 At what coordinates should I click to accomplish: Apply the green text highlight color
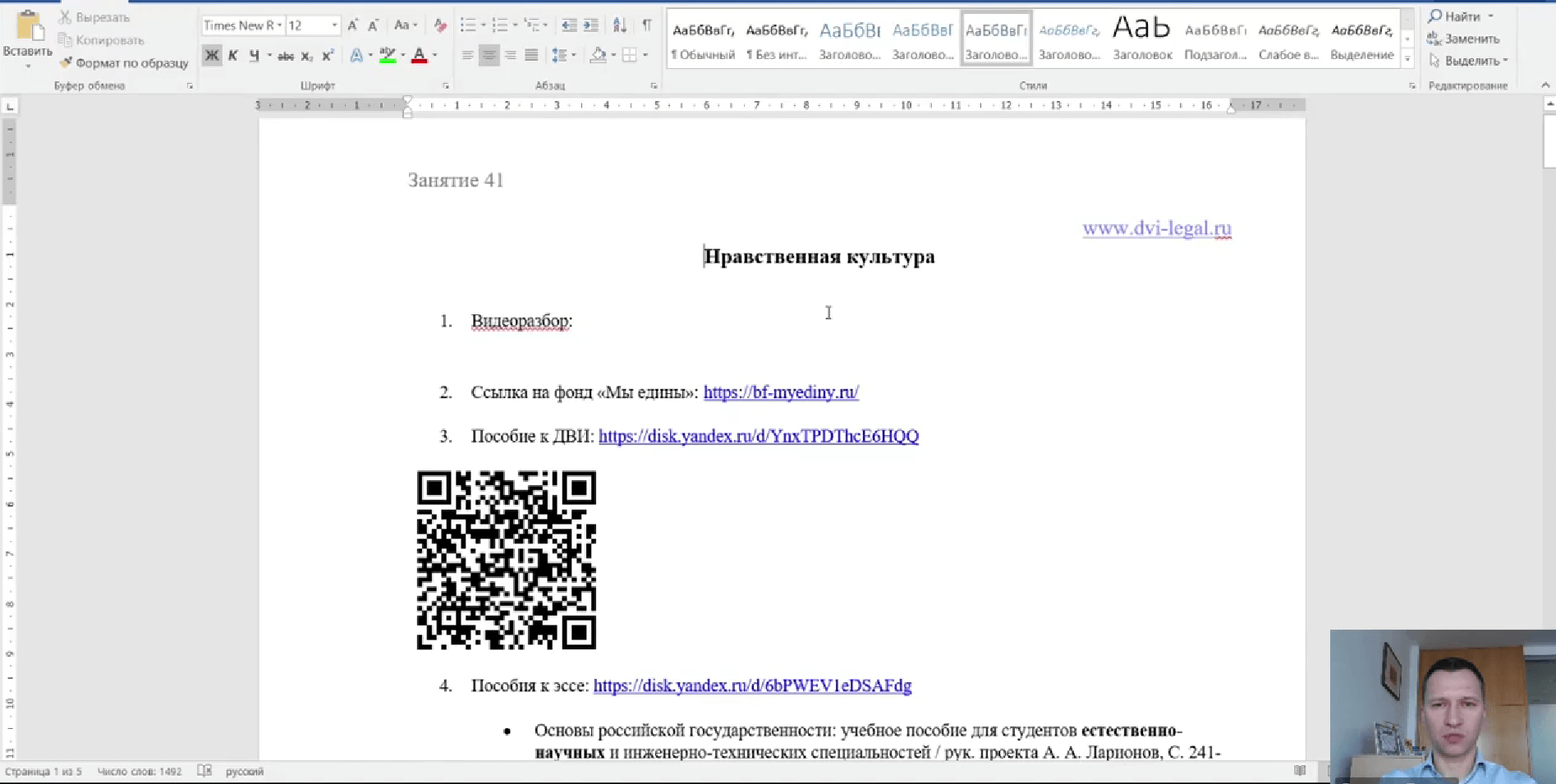click(x=388, y=56)
